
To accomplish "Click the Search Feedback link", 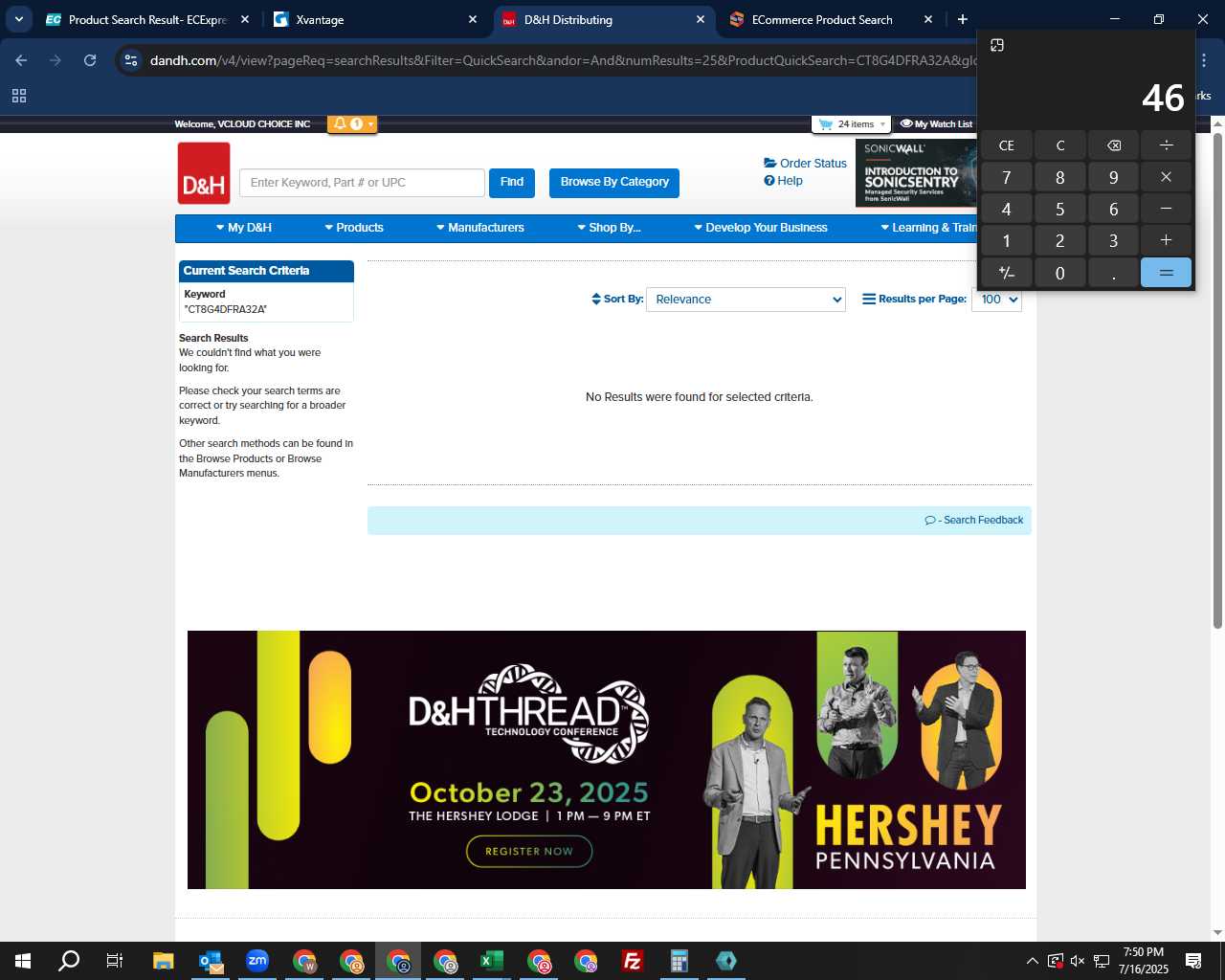I will (x=974, y=521).
